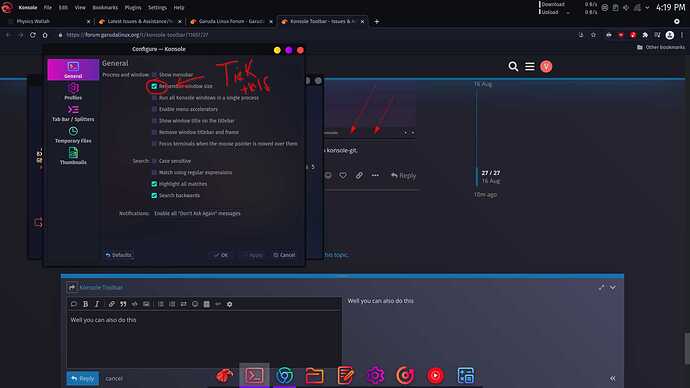Open the editor options gear menu
This screenshot has height=388, width=690.
229,304
